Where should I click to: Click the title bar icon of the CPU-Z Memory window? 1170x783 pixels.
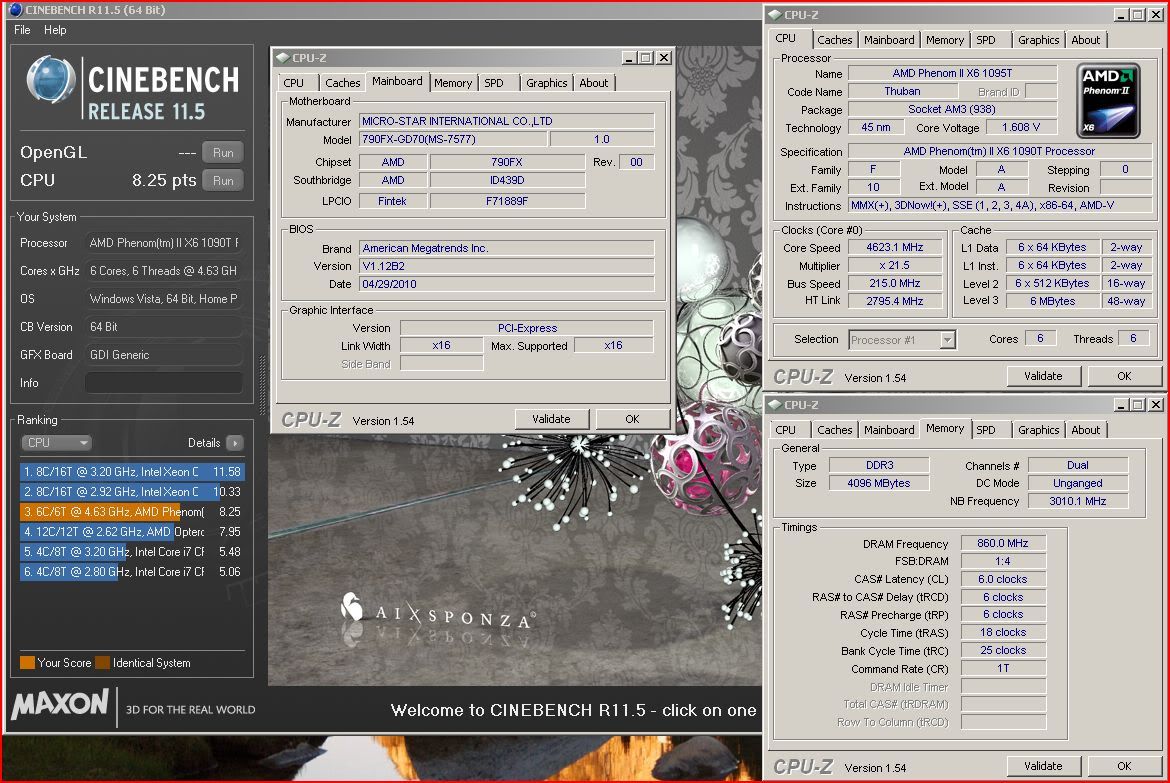[775, 405]
